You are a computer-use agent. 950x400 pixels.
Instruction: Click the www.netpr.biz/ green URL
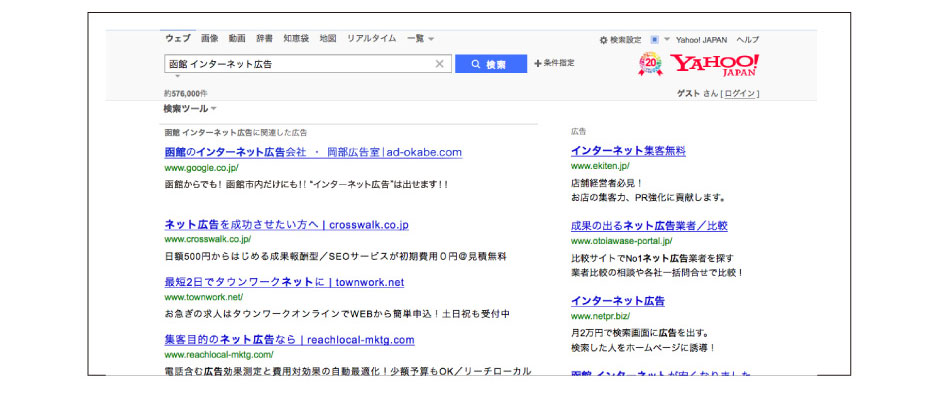click(600, 316)
